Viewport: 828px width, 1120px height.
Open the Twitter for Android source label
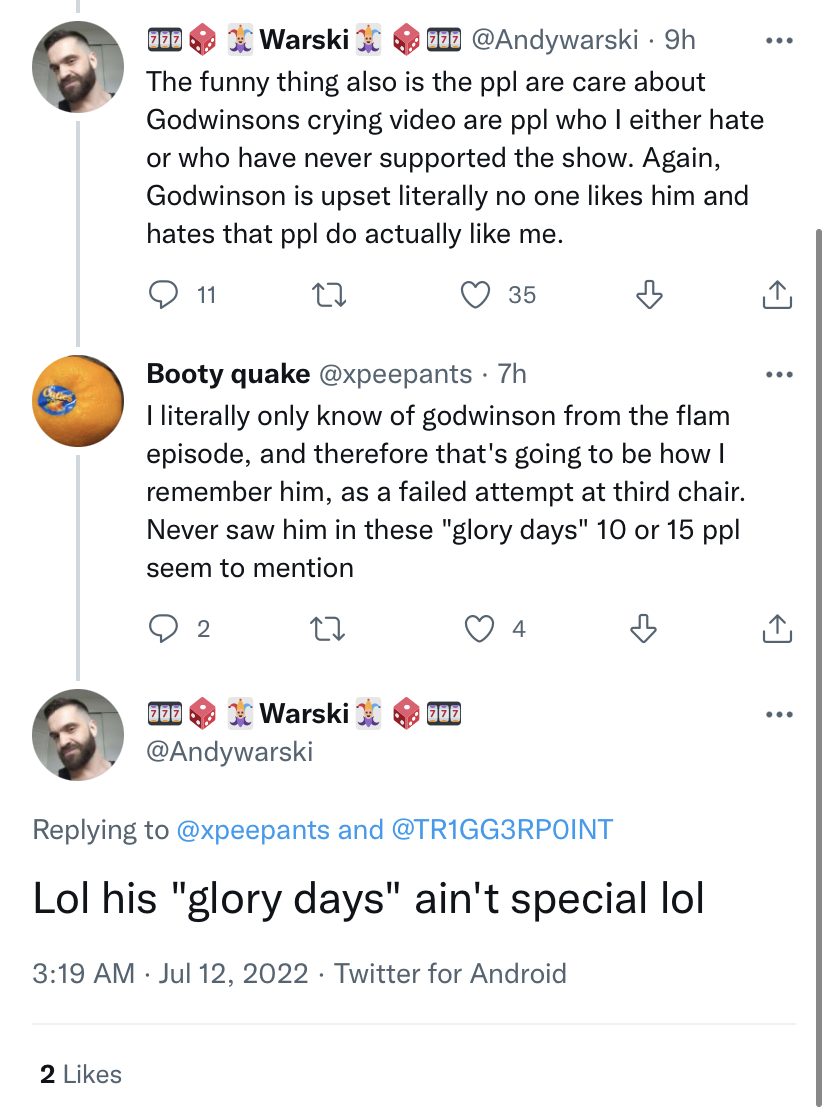450,974
